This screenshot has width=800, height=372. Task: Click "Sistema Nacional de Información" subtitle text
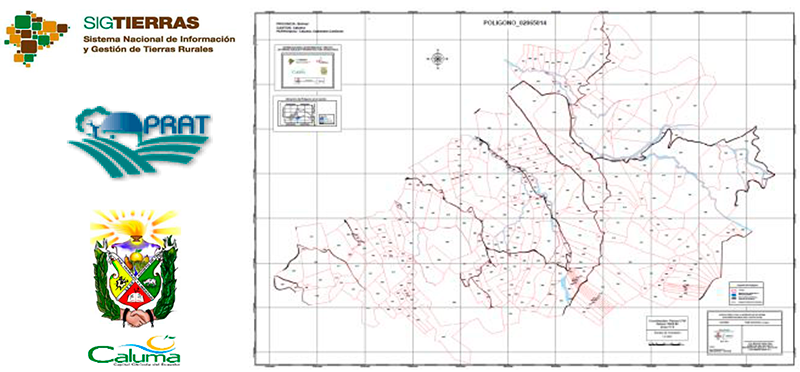[159, 39]
